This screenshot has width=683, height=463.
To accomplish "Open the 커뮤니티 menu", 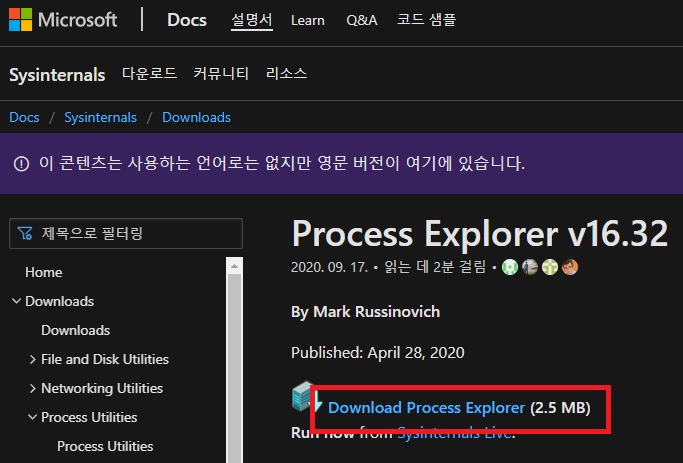I will (221, 73).
